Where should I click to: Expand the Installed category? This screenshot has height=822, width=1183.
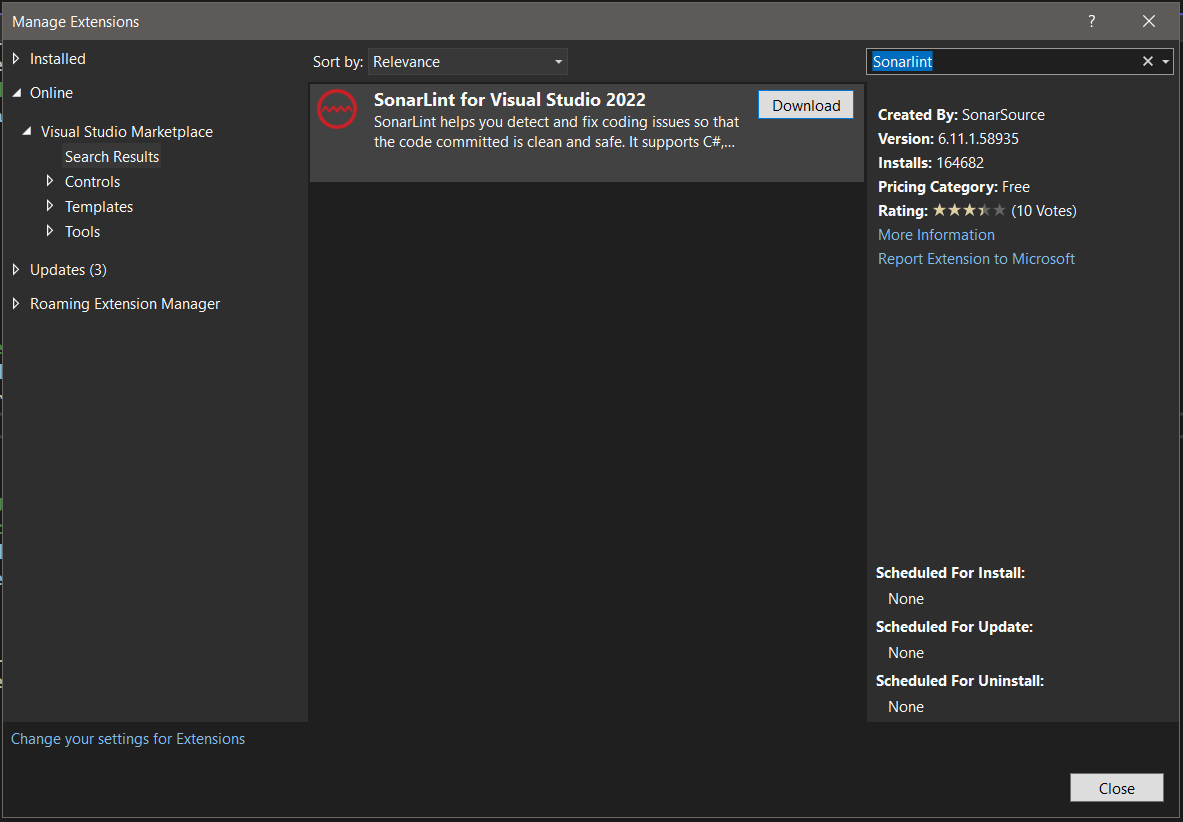pos(16,59)
